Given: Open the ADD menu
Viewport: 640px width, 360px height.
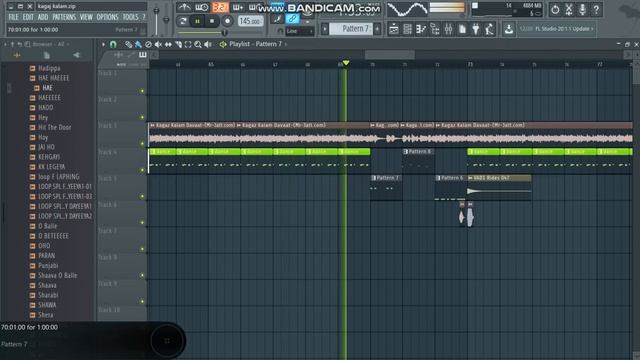Looking at the screenshot, I should (x=42, y=17).
